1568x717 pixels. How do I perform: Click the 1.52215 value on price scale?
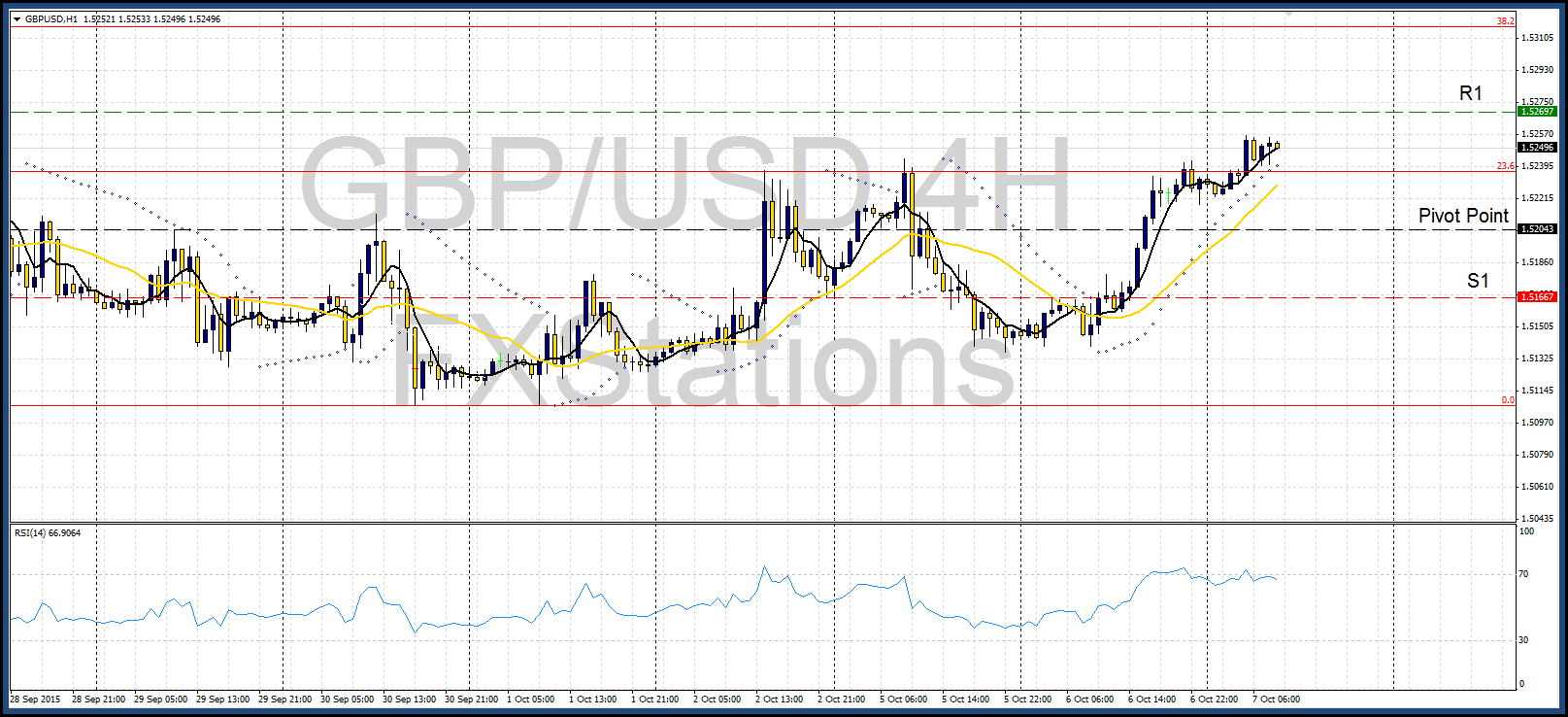pyautogui.click(x=1537, y=198)
